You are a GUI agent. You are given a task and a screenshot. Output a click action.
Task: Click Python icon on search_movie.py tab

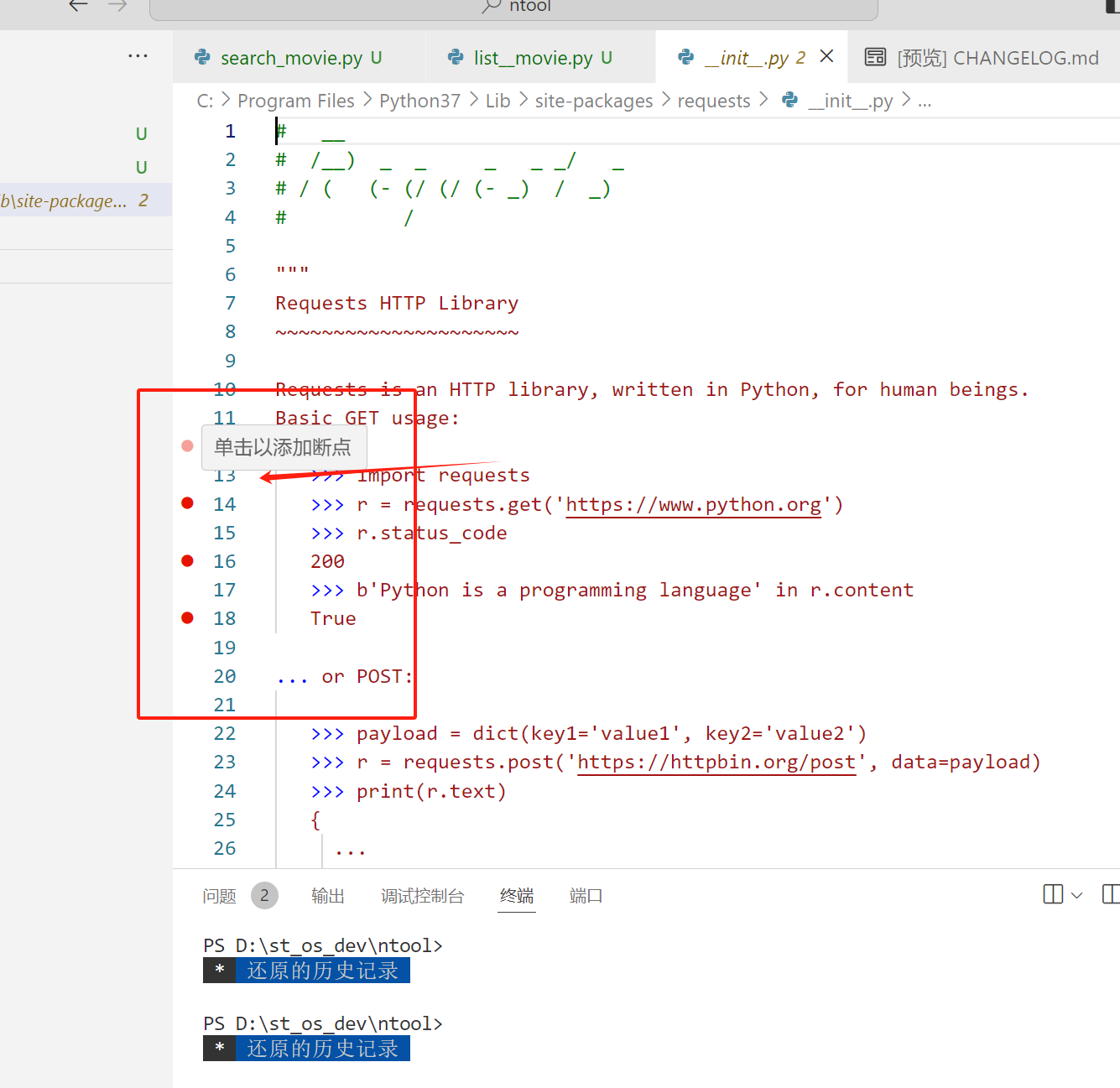coord(202,57)
